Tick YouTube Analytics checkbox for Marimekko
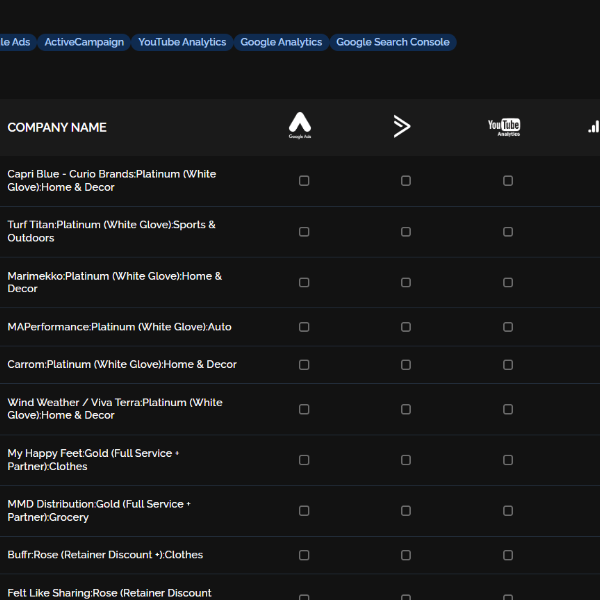Viewport: 600px width, 600px height. 508,282
